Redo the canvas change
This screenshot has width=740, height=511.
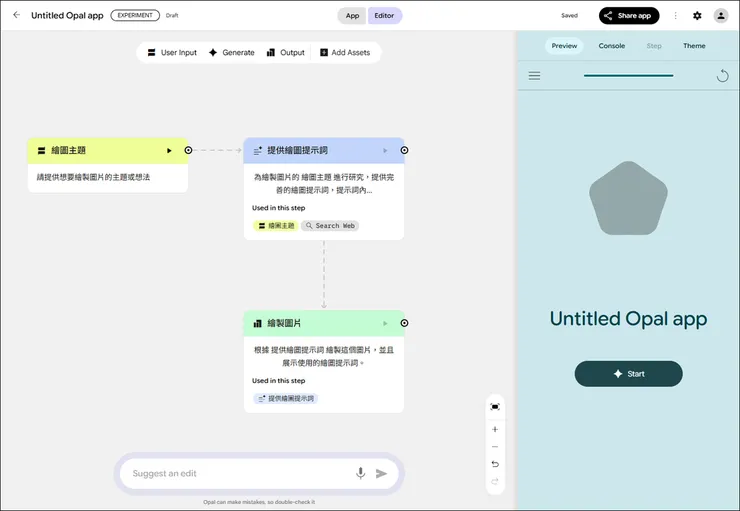[x=495, y=482]
